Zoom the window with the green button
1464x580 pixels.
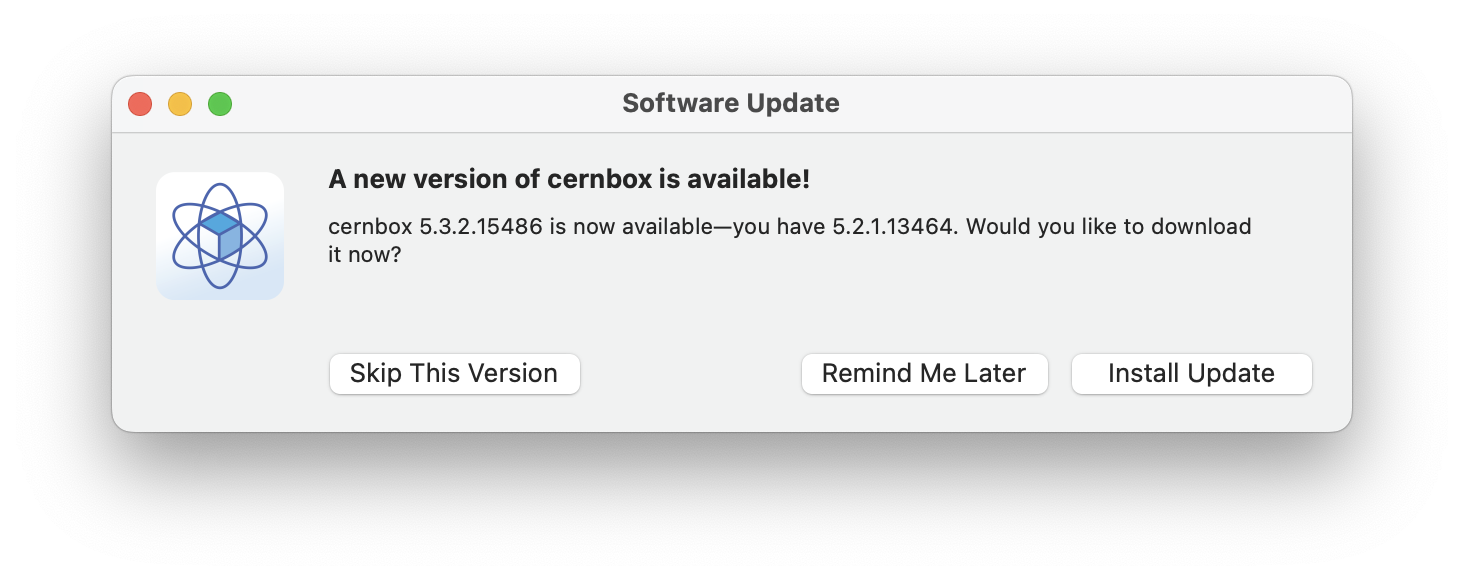[220, 104]
